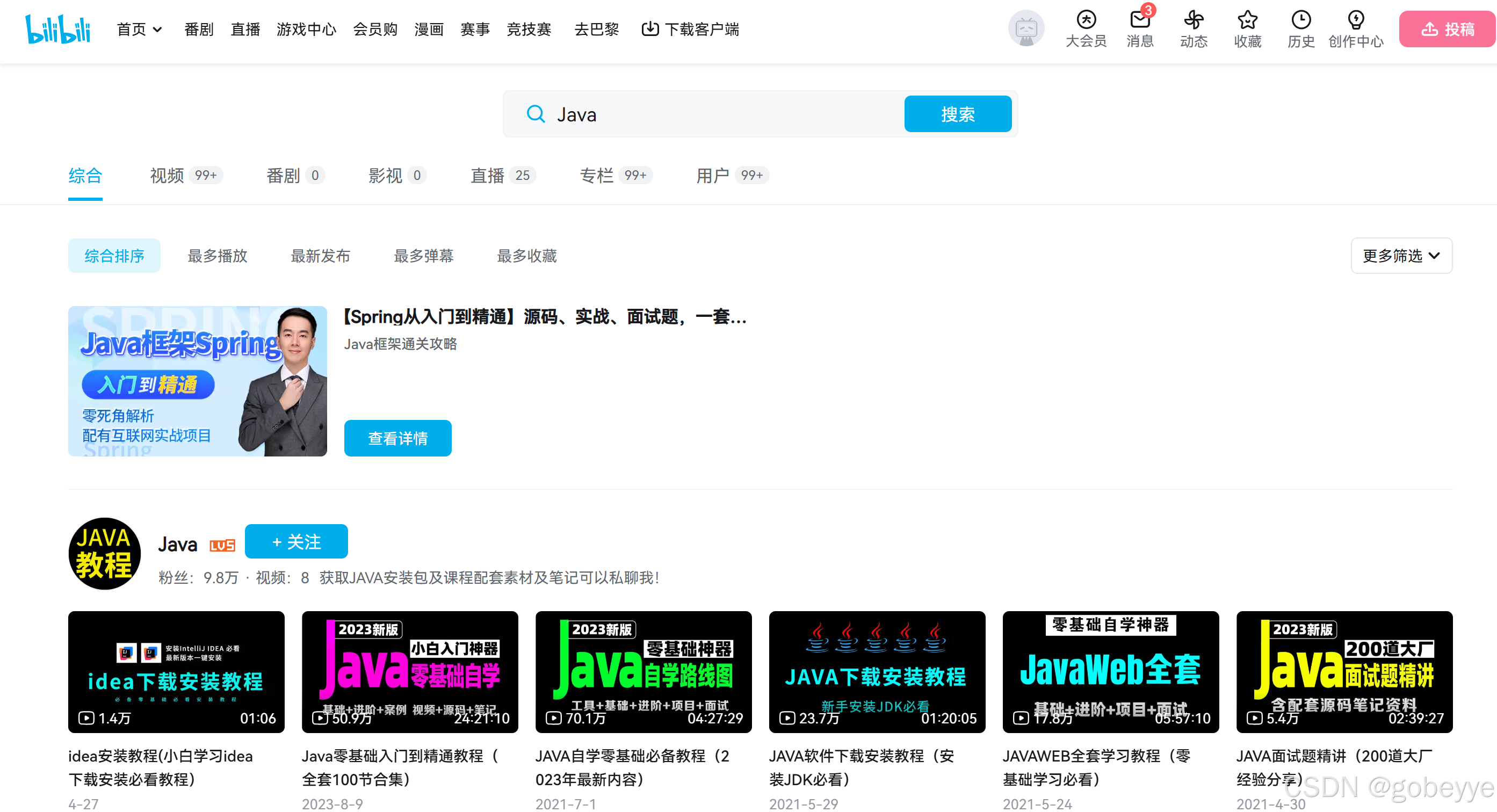Click the blue 搜索 button
This screenshot has width=1497, height=812.
click(957, 114)
